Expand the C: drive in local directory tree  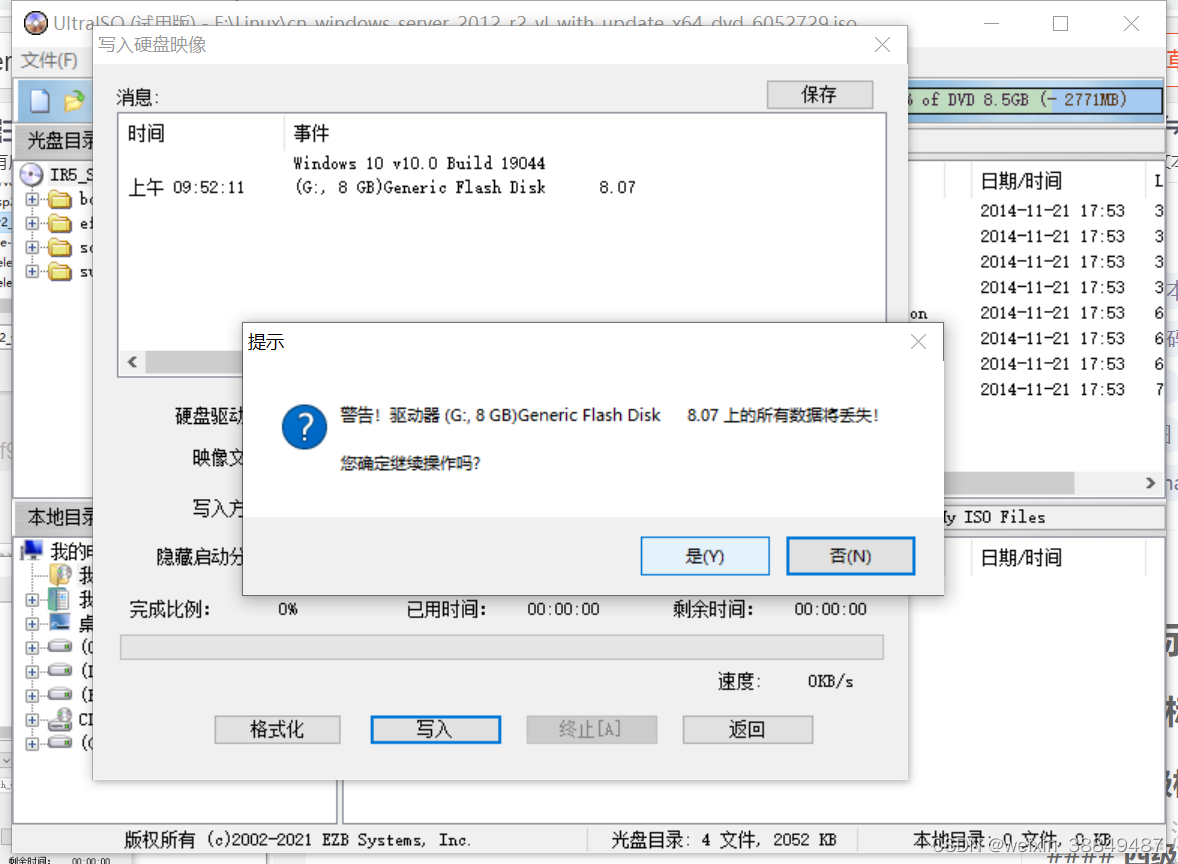click(x=32, y=647)
